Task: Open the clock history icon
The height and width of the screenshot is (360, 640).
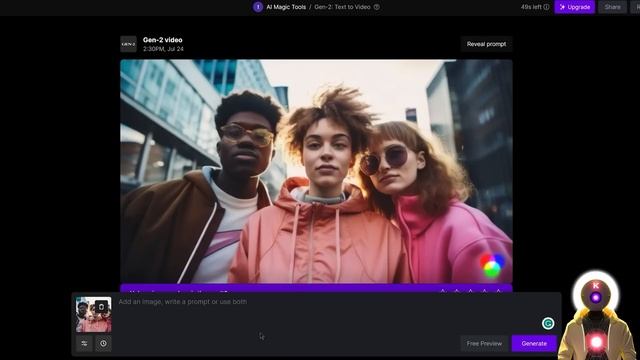Action: tap(103, 343)
